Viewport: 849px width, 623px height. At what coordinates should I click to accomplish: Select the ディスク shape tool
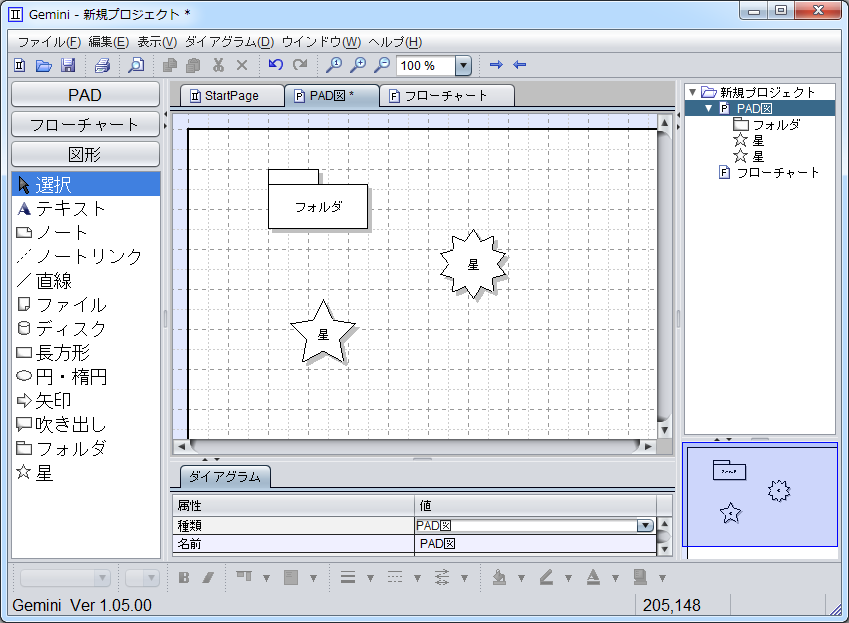[86, 328]
